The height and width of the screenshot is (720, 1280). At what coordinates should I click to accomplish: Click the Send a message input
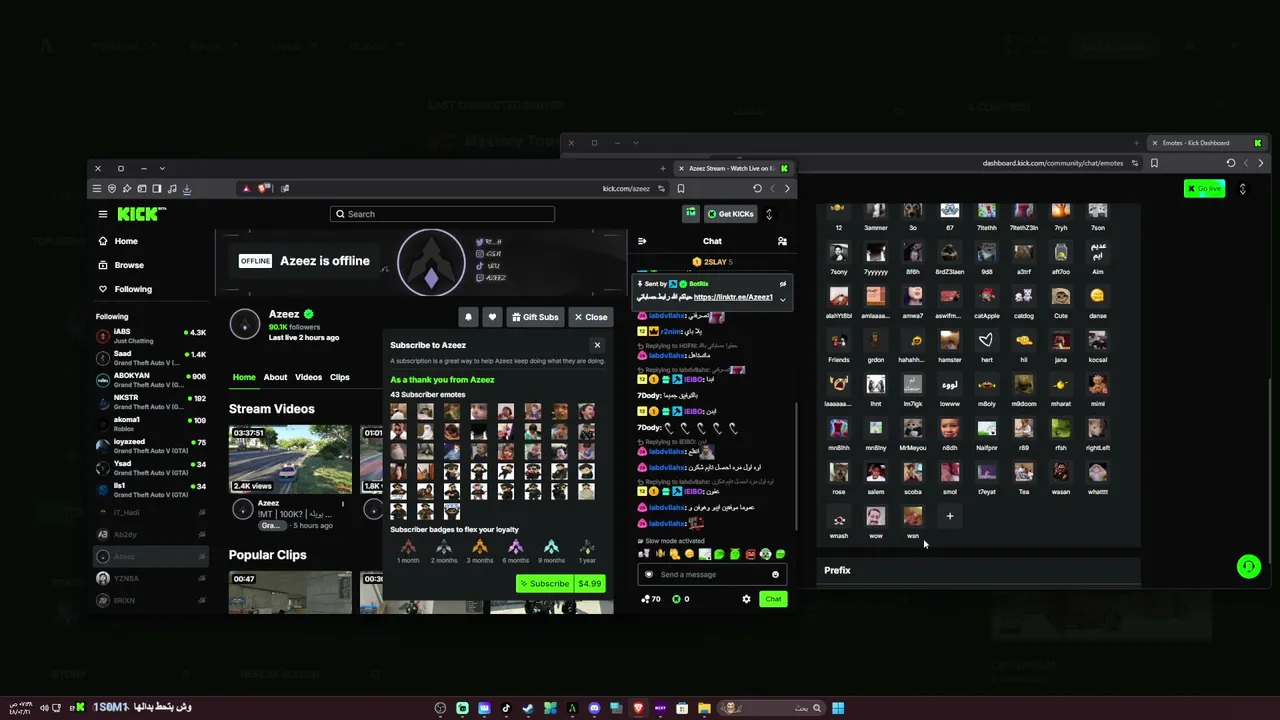tap(712, 575)
